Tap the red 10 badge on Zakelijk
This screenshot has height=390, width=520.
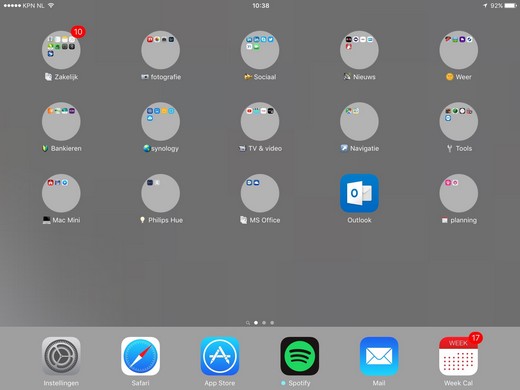(78, 32)
